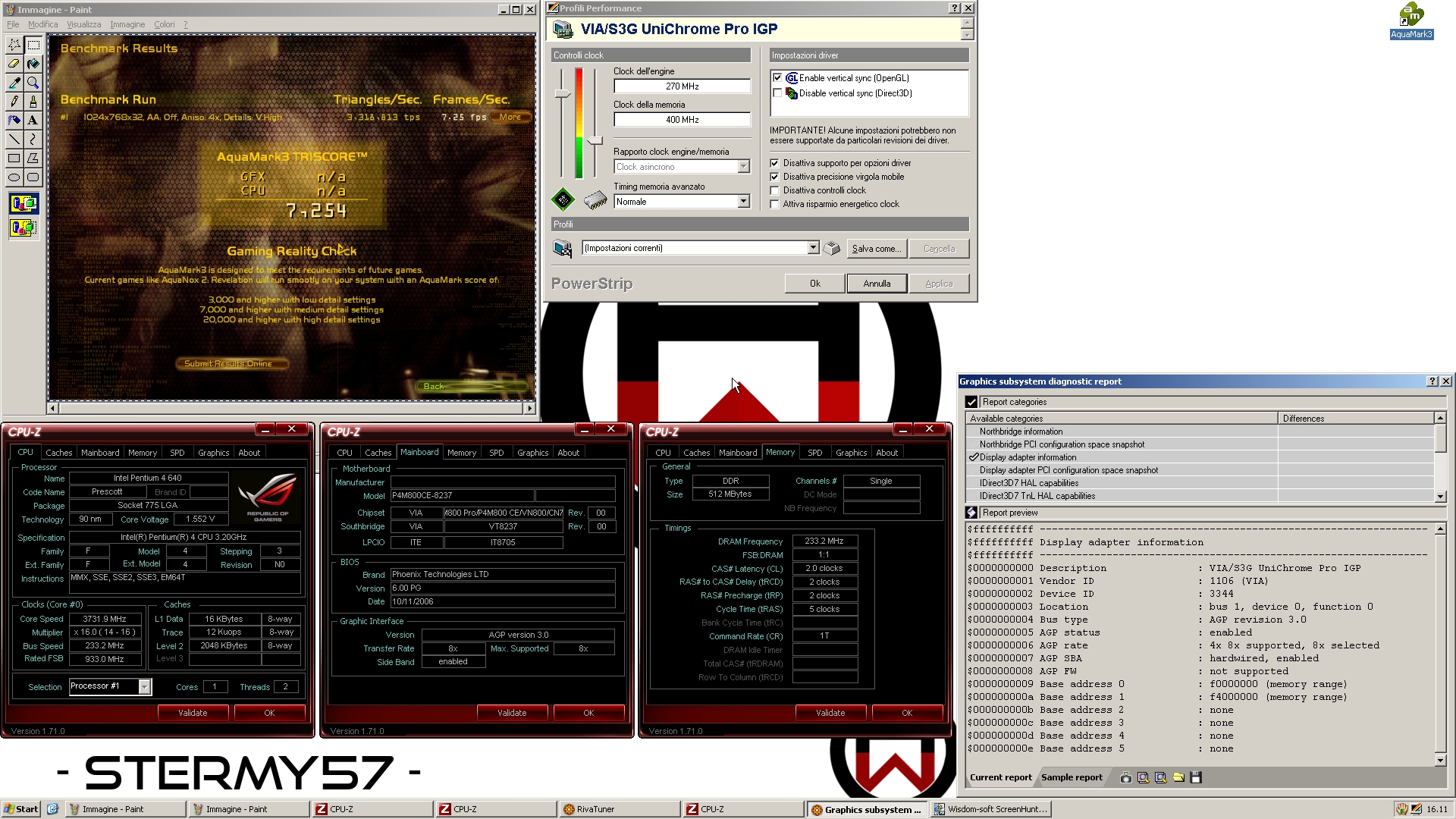Enable Disattiva controlli clock checkbox
This screenshot has width=1456, height=819.
(774, 190)
